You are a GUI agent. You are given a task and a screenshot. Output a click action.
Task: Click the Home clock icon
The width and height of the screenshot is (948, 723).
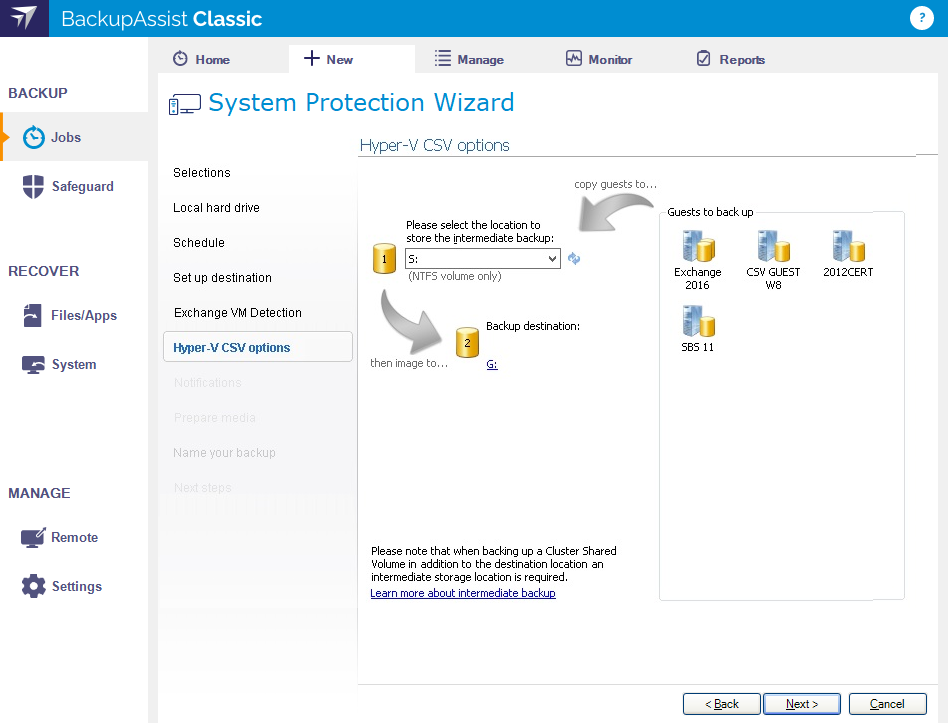click(180, 59)
